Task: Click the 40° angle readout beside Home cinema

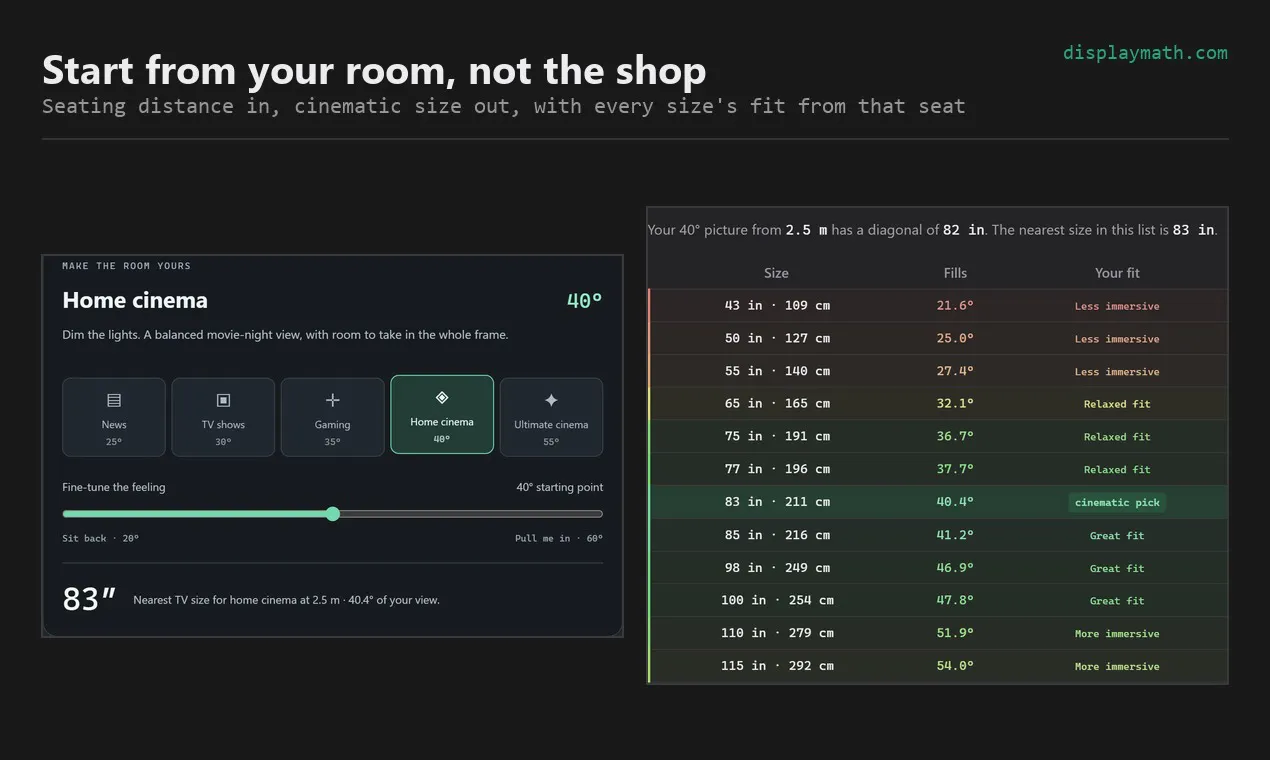Action: pyautogui.click(x=584, y=300)
